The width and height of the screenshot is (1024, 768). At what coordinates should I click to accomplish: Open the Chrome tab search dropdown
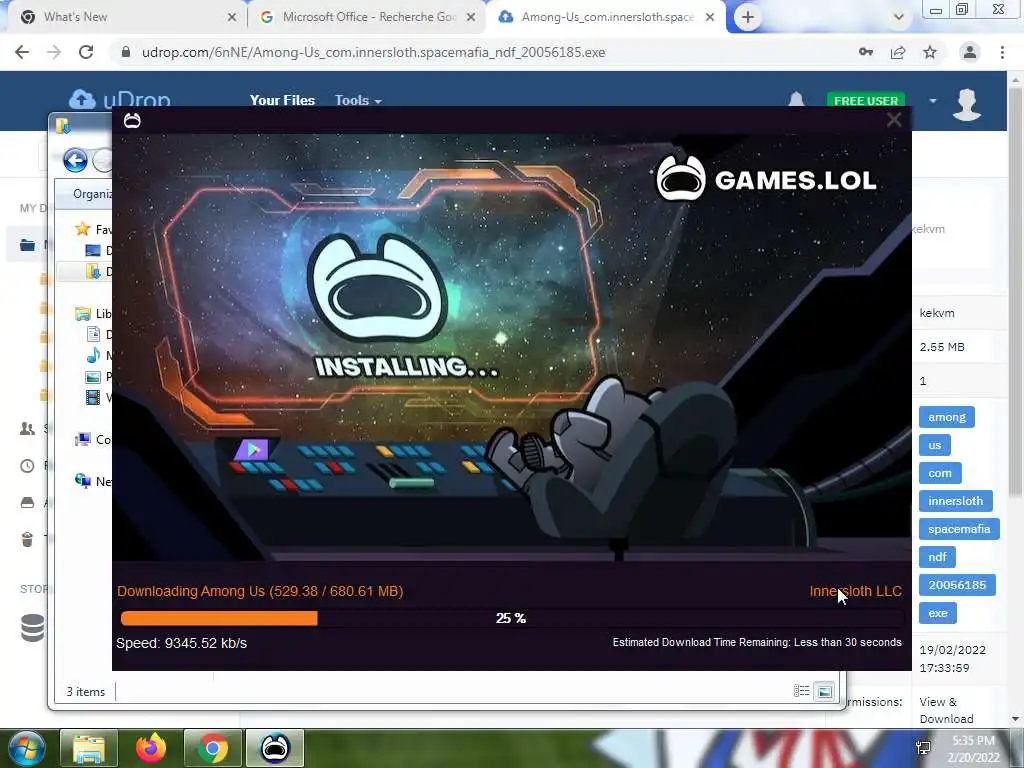pyautogui.click(x=899, y=17)
